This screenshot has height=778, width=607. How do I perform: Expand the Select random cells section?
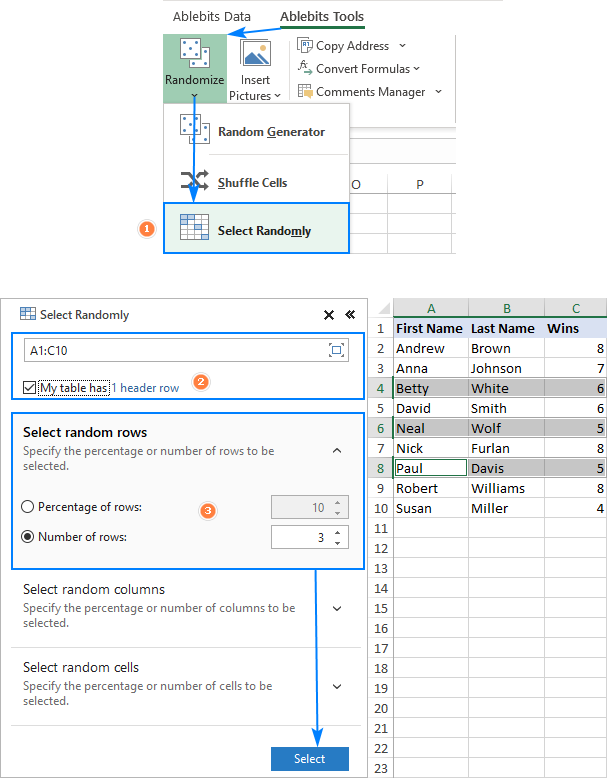coord(337,687)
